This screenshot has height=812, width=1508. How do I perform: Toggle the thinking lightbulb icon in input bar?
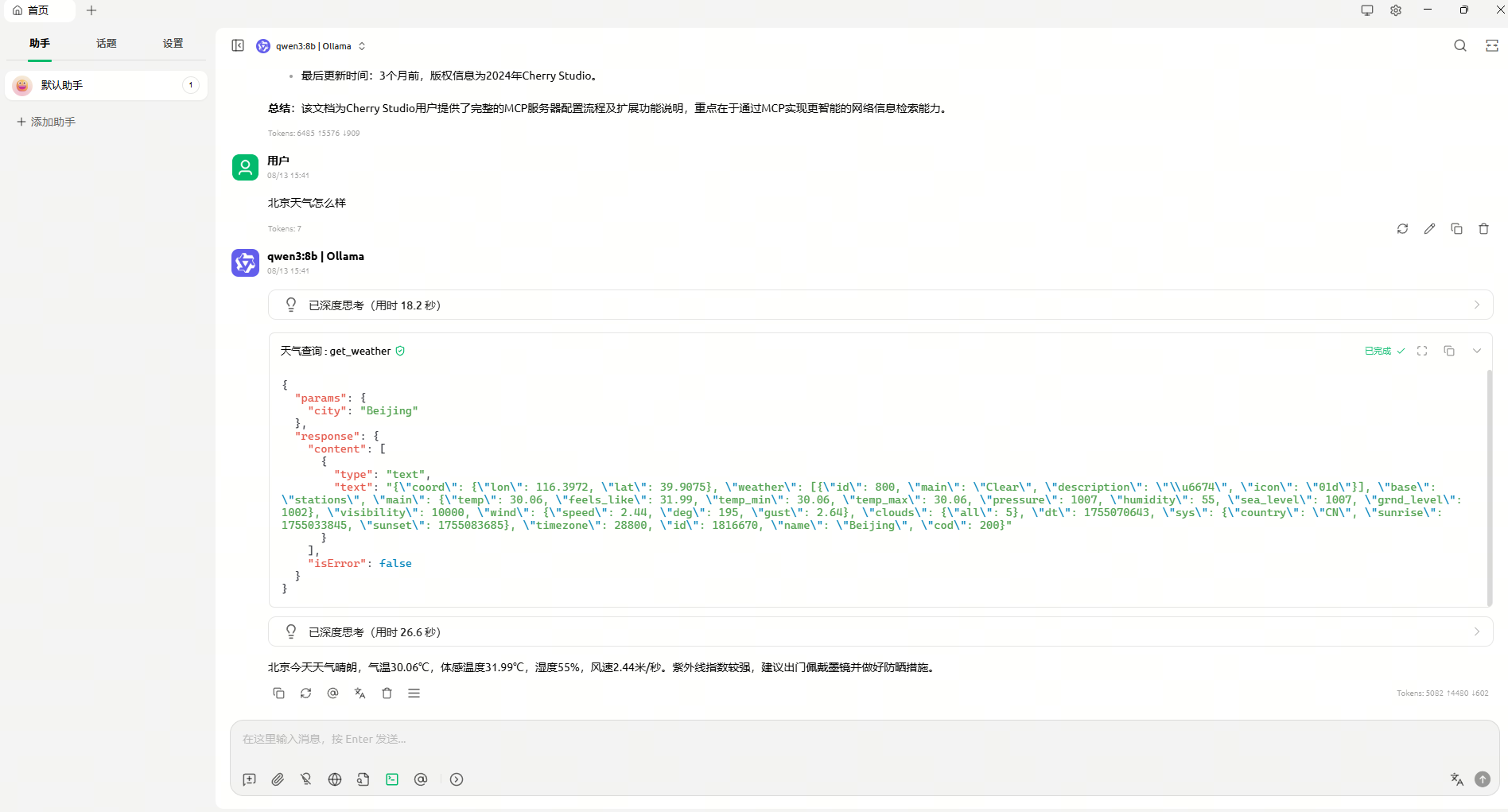click(306, 779)
